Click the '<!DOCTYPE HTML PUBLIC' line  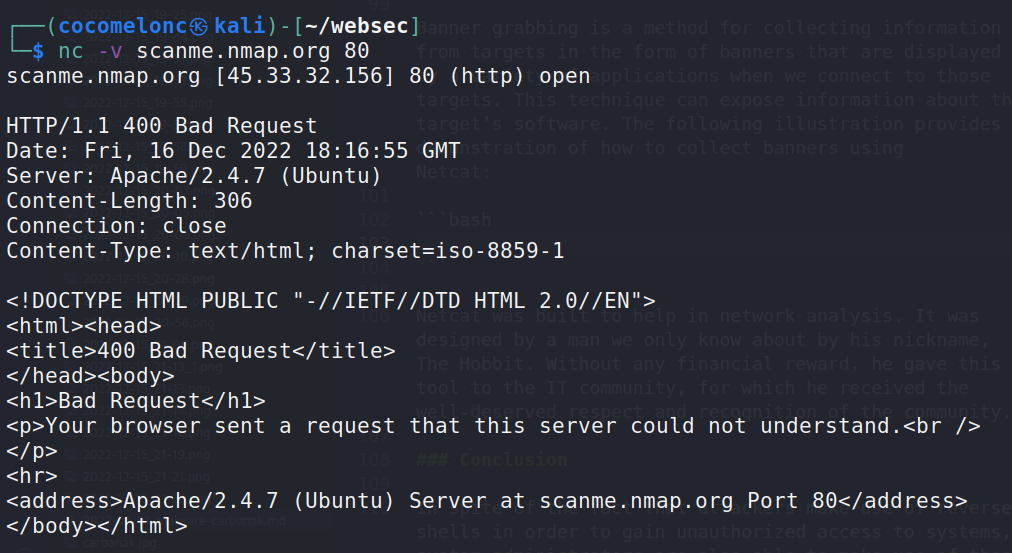click(x=330, y=301)
